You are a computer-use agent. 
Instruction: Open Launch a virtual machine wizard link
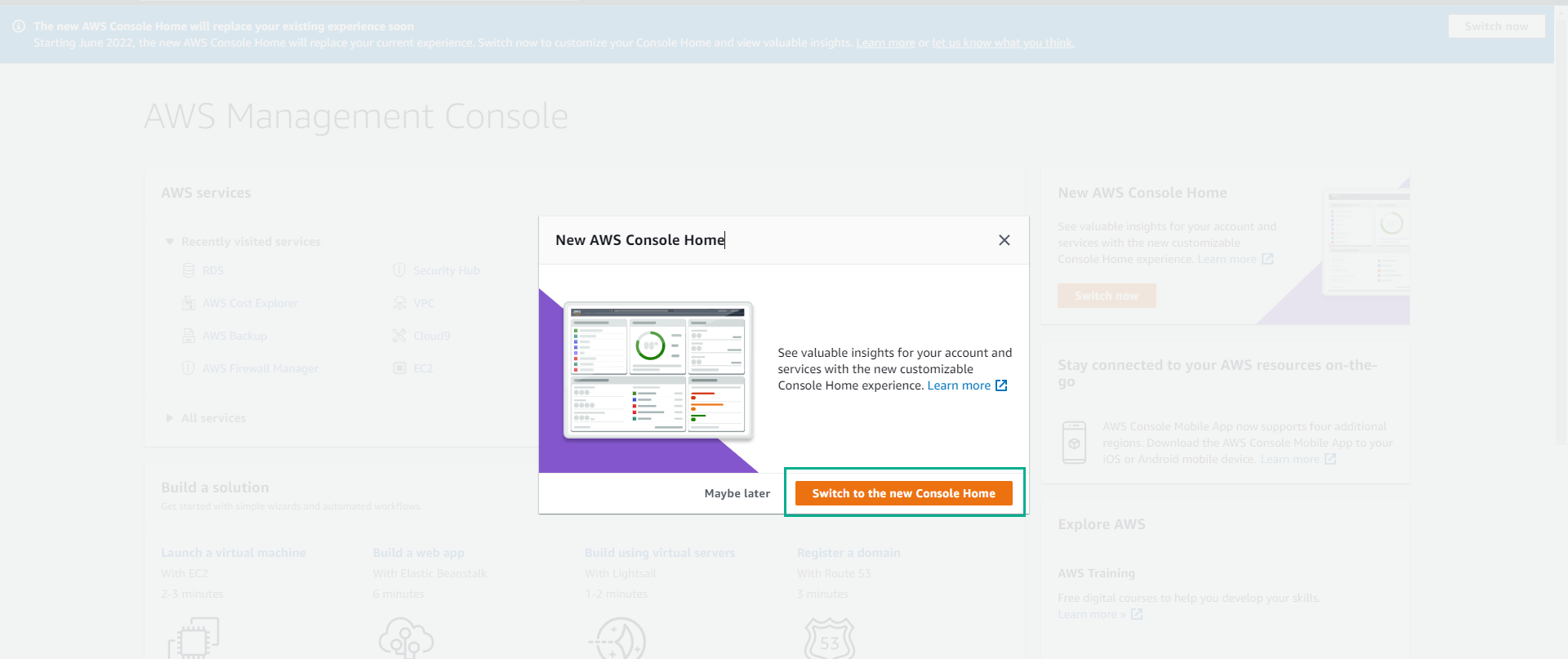click(234, 553)
